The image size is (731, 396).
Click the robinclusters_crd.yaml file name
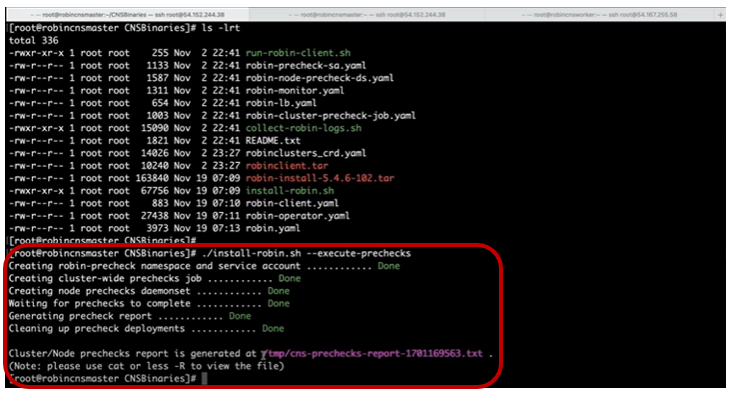[x=306, y=153]
